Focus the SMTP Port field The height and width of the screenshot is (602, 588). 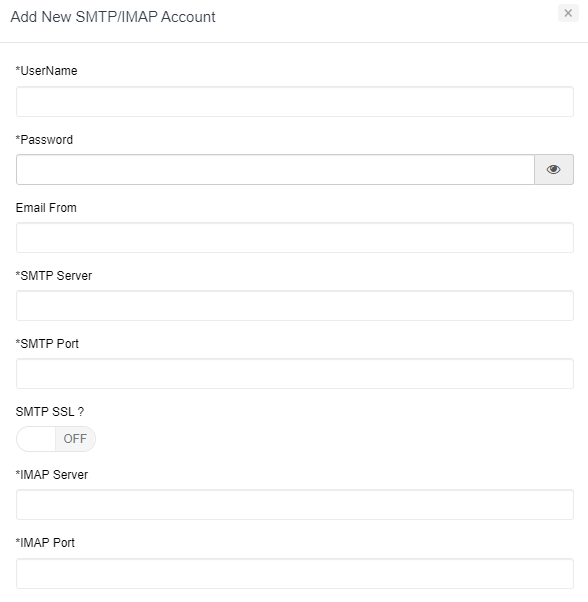tap(295, 374)
